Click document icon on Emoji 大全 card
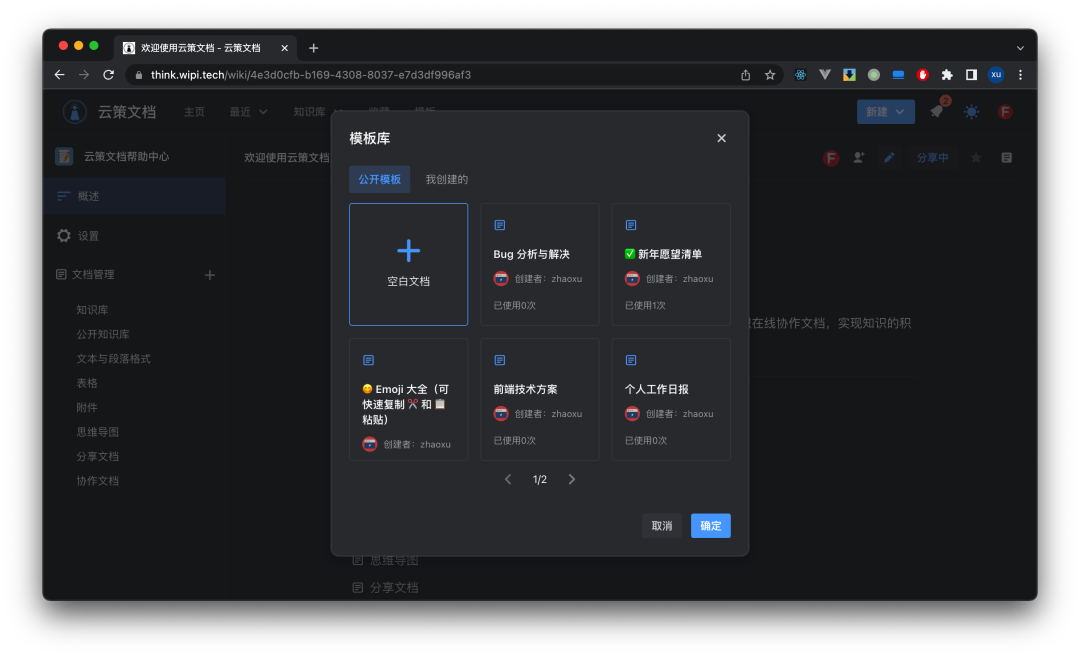The height and width of the screenshot is (657, 1080). 368,360
